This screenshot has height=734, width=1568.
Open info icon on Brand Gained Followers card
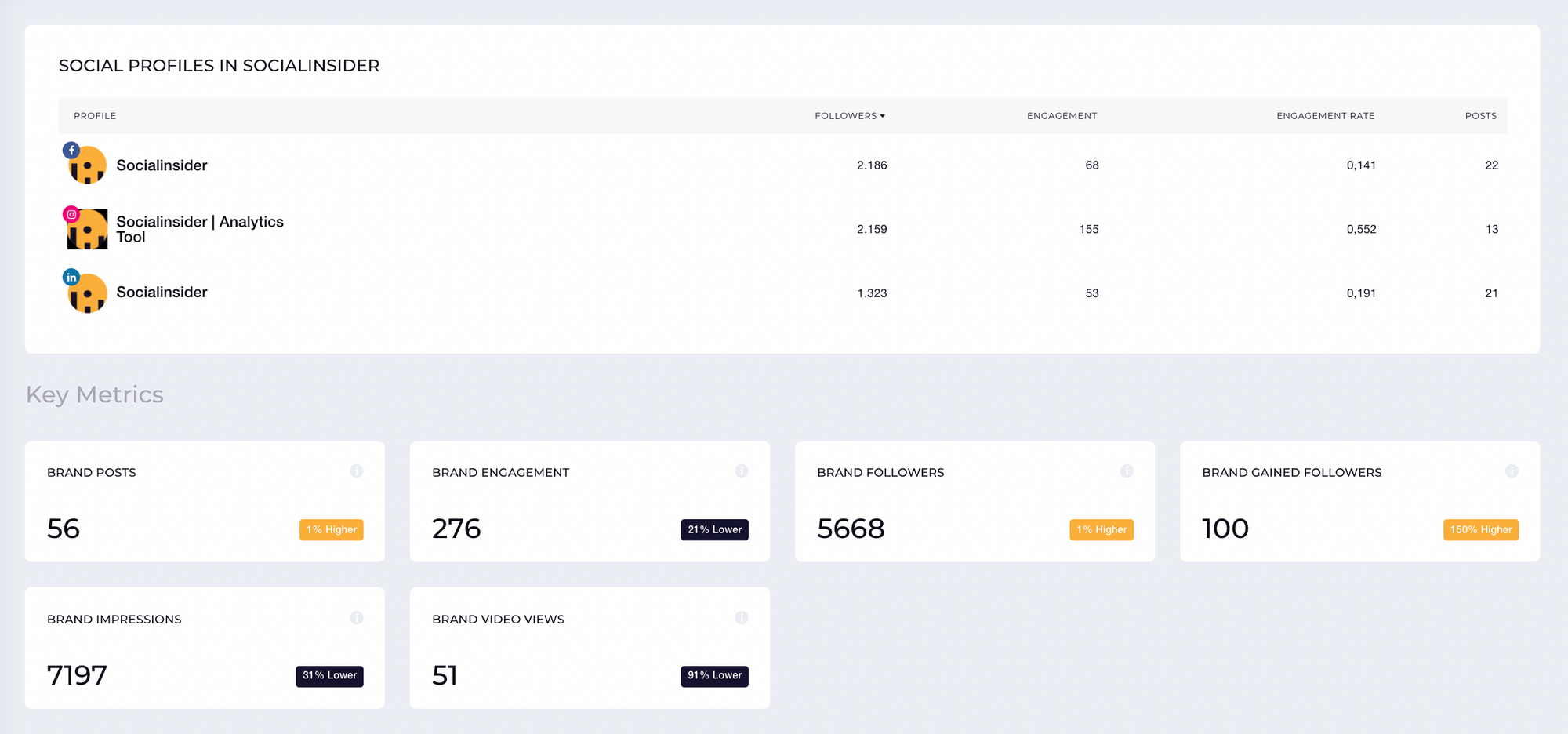pyautogui.click(x=1512, y=471)
